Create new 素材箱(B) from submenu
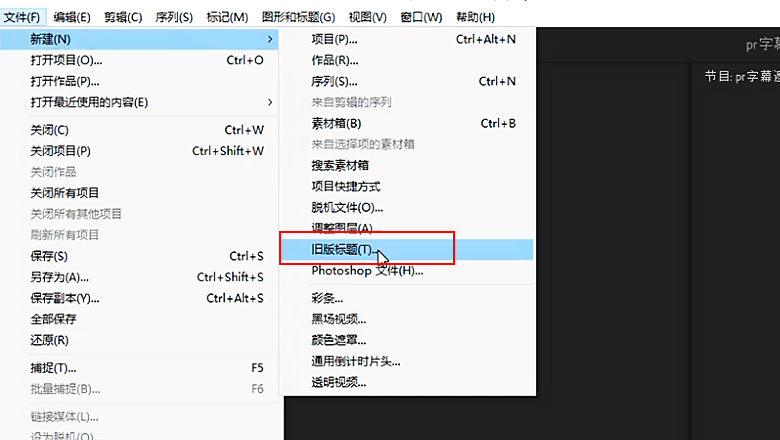This screenshot has width=780, height=440. (x=407, y=123)
